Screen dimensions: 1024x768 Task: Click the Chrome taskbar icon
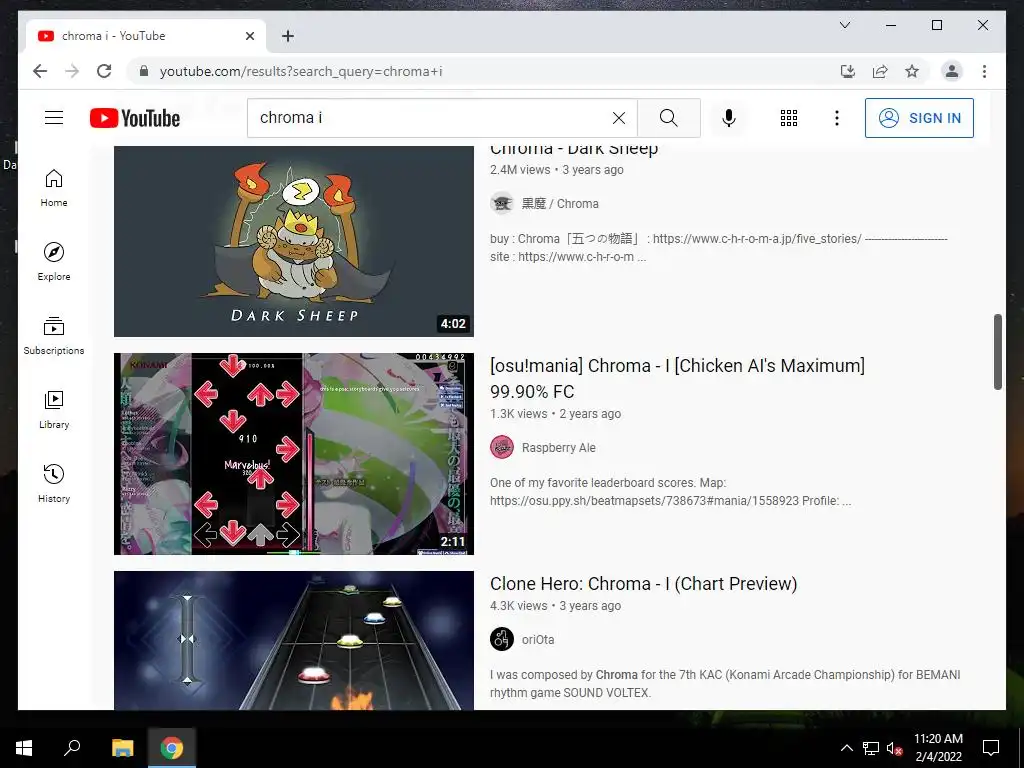tap(172, 748)
